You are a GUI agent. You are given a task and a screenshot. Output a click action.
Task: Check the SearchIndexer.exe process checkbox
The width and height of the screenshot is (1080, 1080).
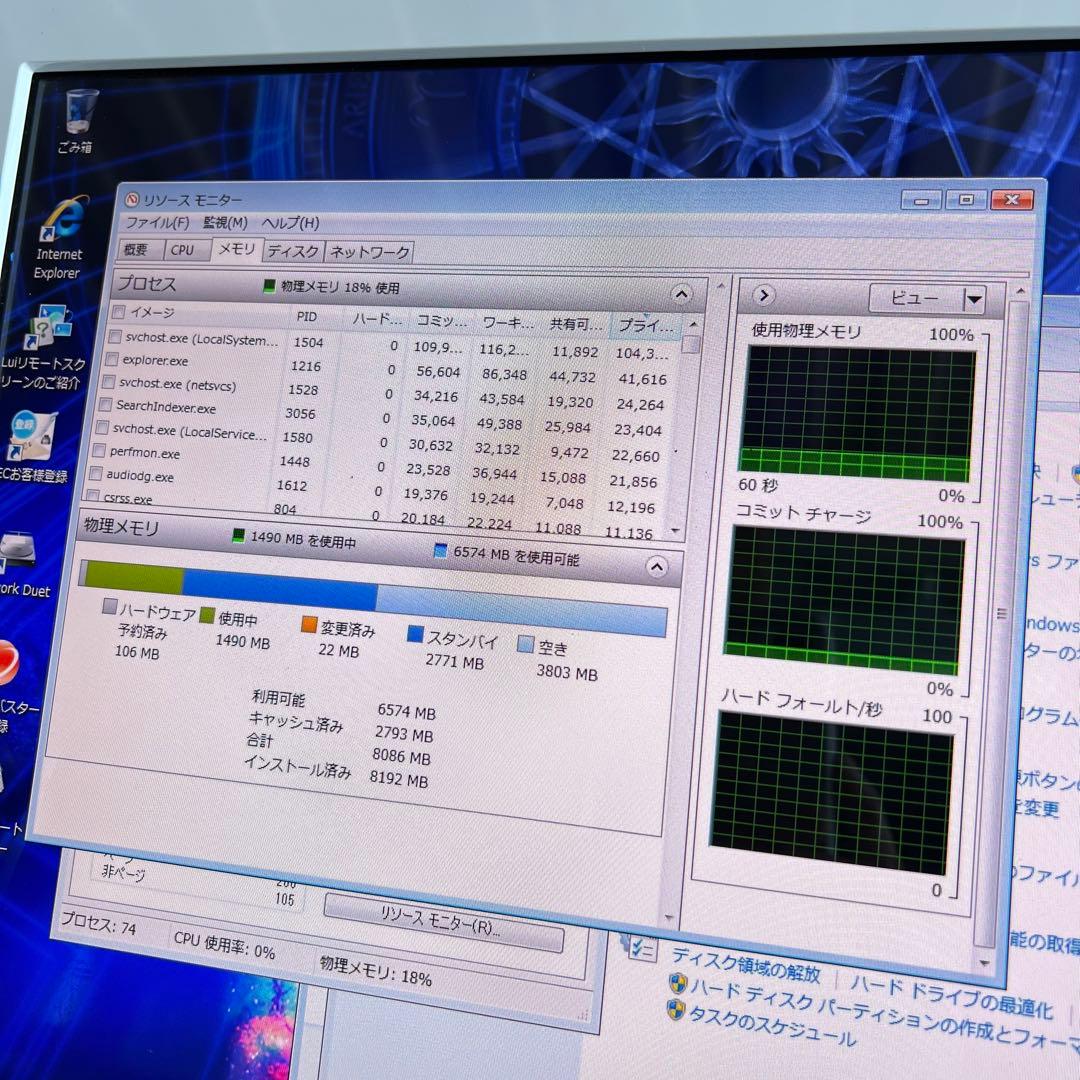pos(105,405)
